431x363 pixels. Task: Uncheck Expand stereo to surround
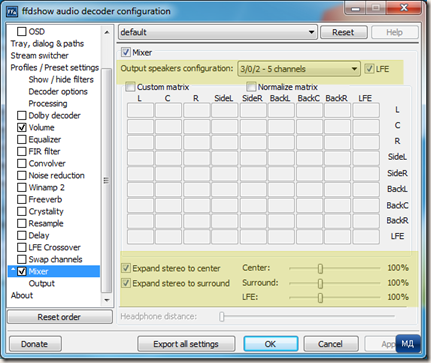(x=126, y=283)
